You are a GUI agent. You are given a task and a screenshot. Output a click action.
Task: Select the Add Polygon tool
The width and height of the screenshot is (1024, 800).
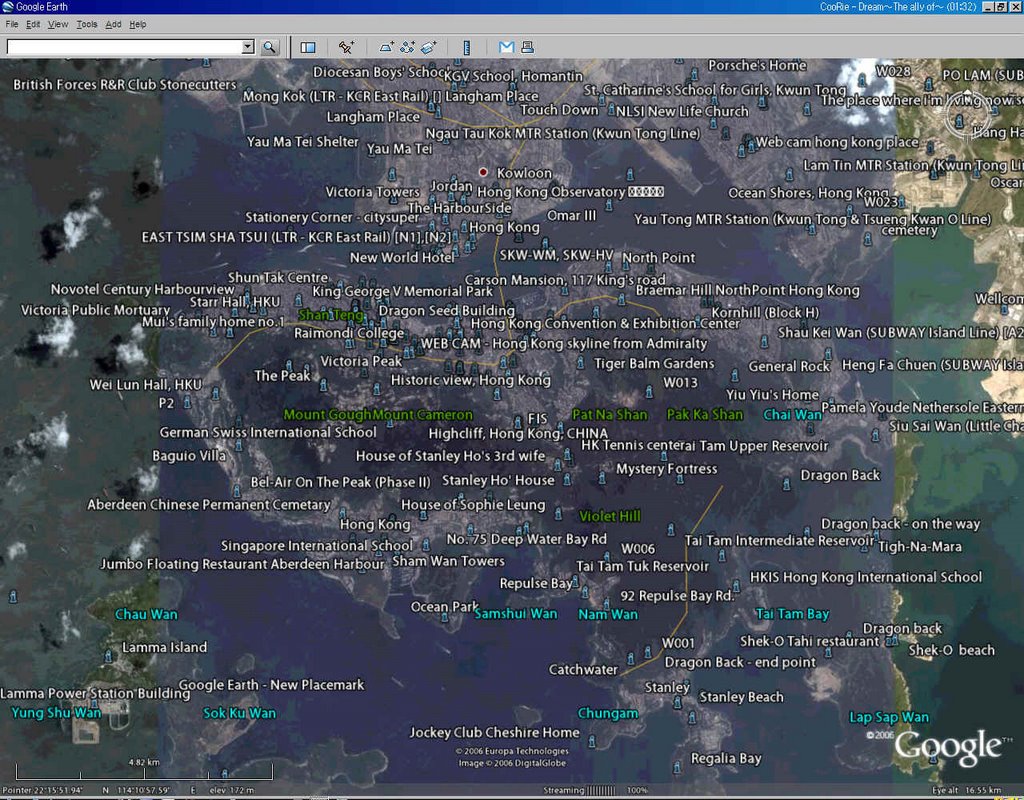(387, 47)
